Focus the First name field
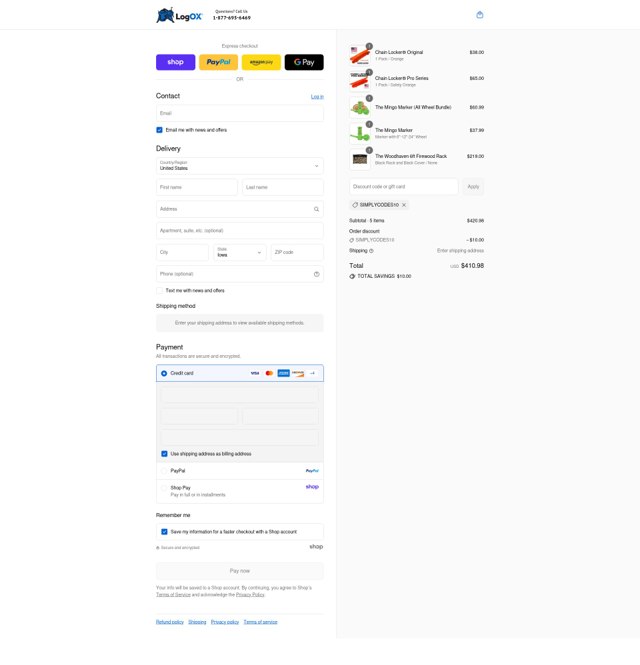 click(x=196, y=187)
